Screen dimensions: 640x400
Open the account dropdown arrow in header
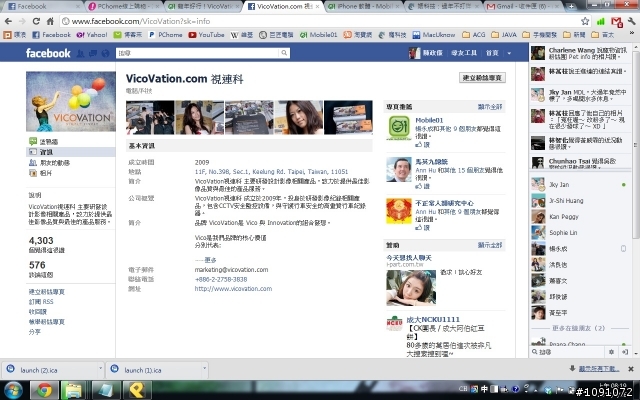(509, 53)
